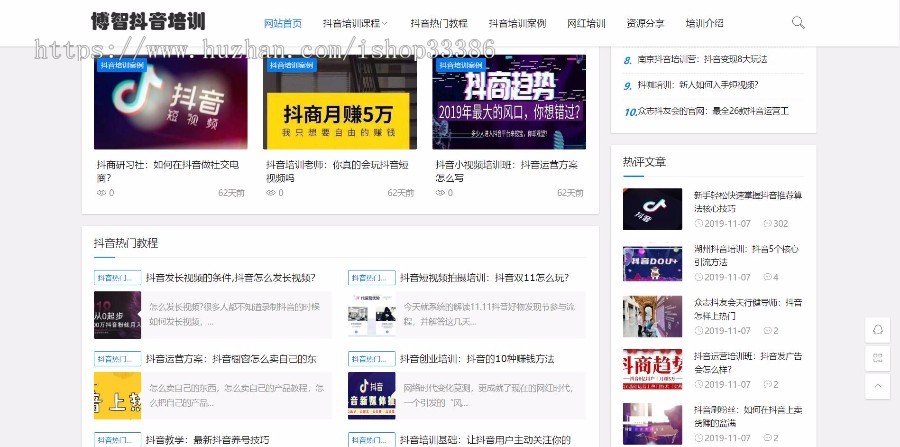Open the 抖音短视频 card thumbnail
This screenshot has height=447, width=900.
point(170,102)
